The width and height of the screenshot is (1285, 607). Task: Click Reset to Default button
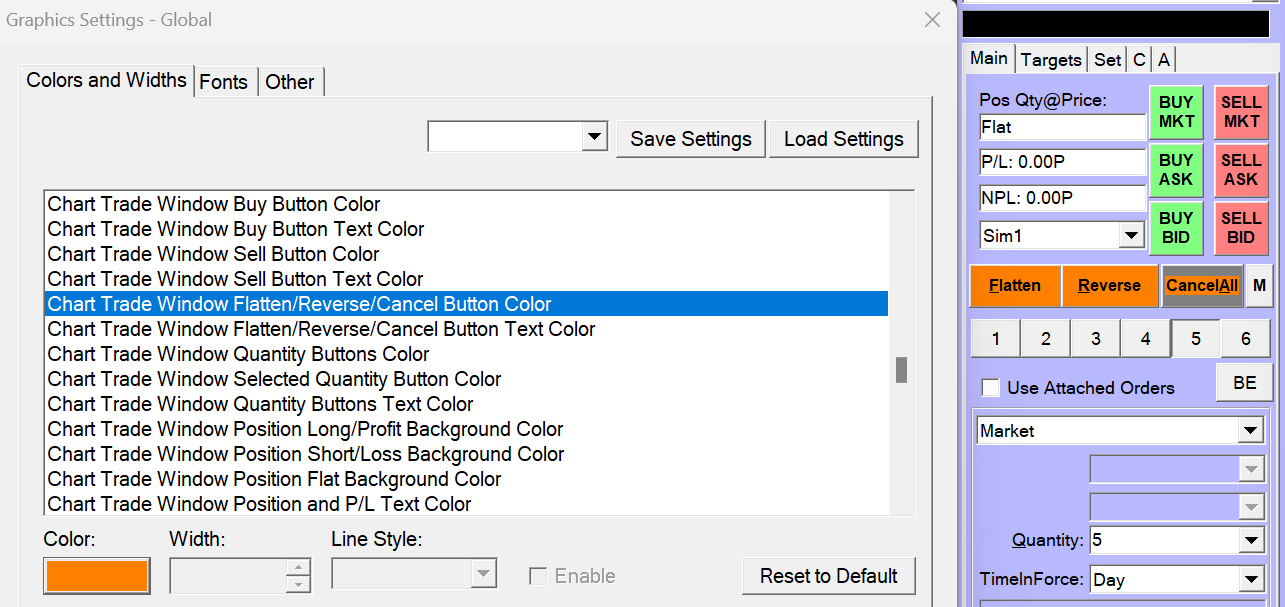[x=828, y=576]
